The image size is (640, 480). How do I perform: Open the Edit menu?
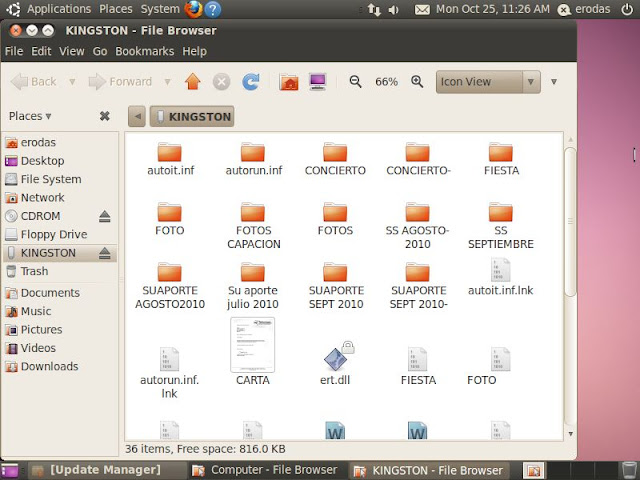pyautogui.click(x=41, y=51)
